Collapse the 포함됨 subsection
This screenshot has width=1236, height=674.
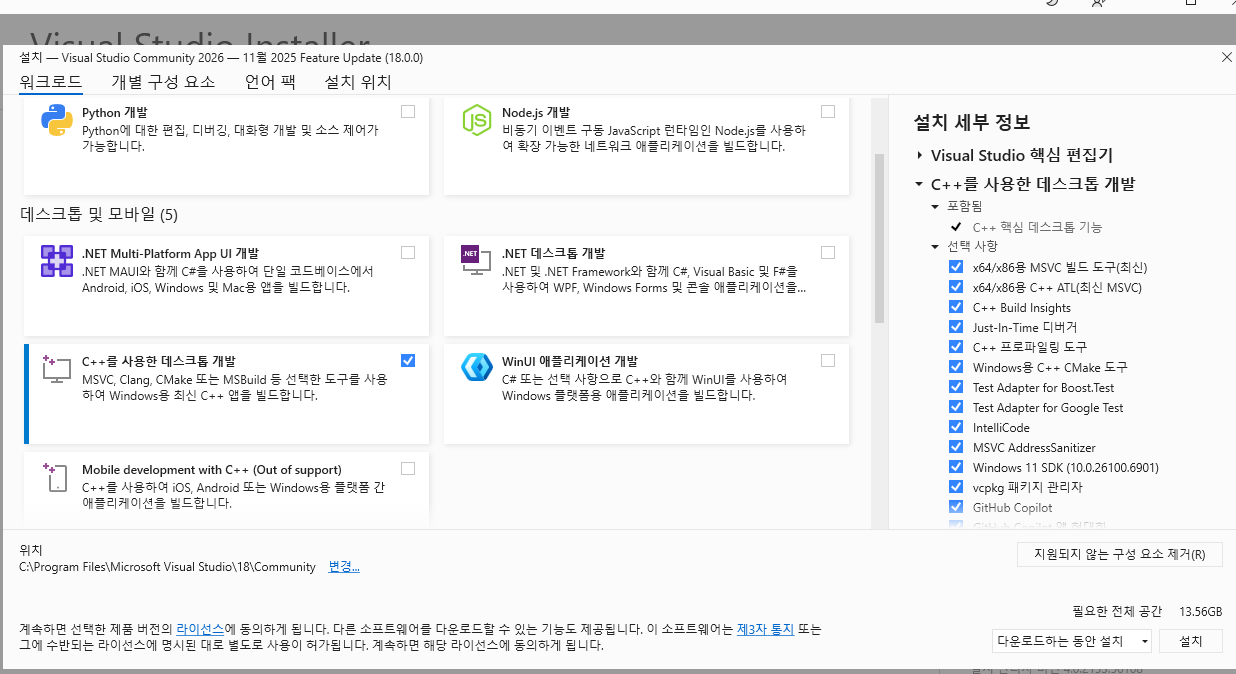pos(936,206)
